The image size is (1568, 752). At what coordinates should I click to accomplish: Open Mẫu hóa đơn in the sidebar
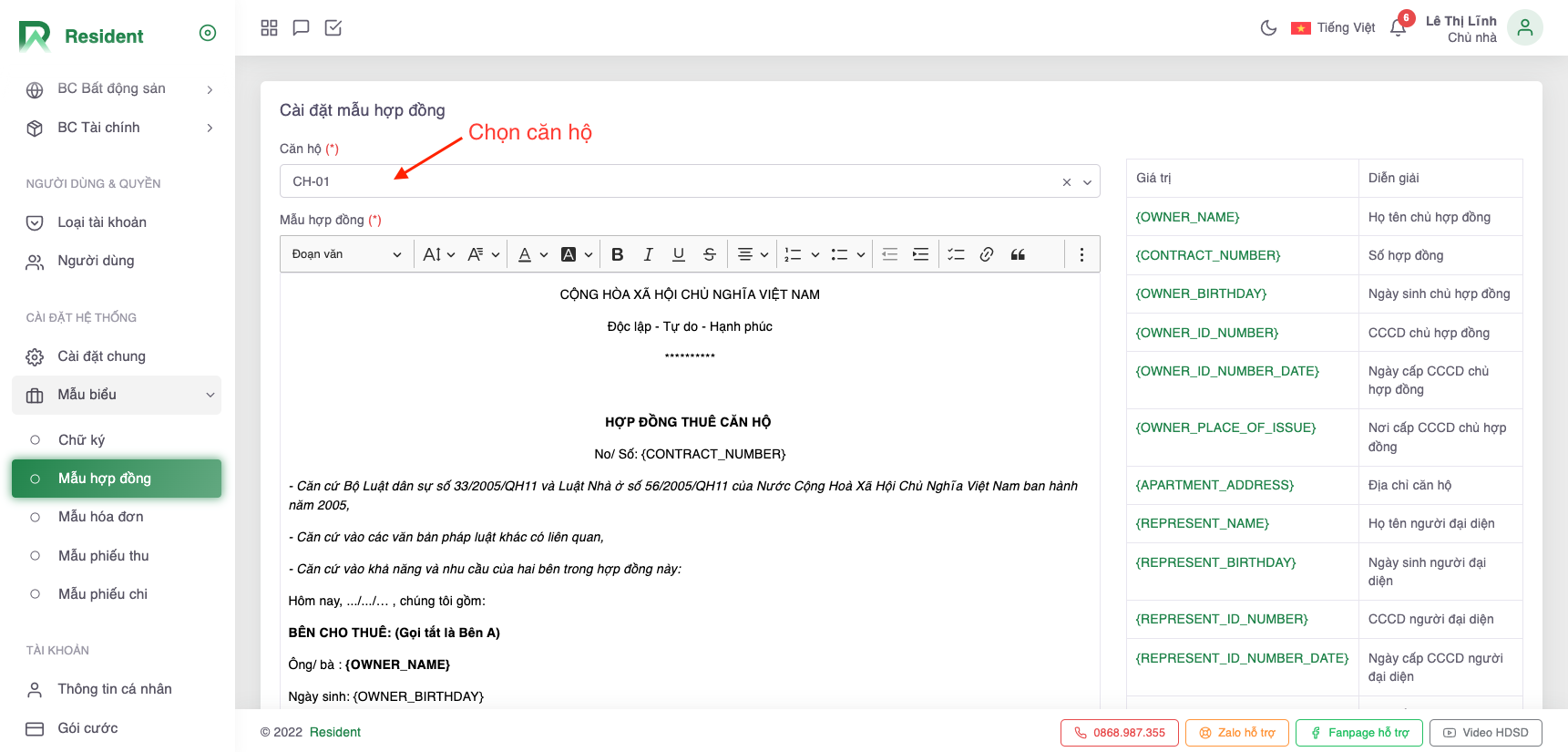[x=100, y=517]
